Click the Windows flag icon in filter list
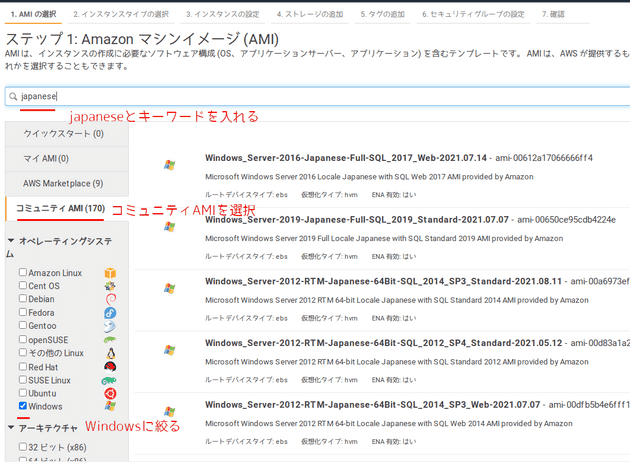The image size is (630, 472). coord(110,406)
